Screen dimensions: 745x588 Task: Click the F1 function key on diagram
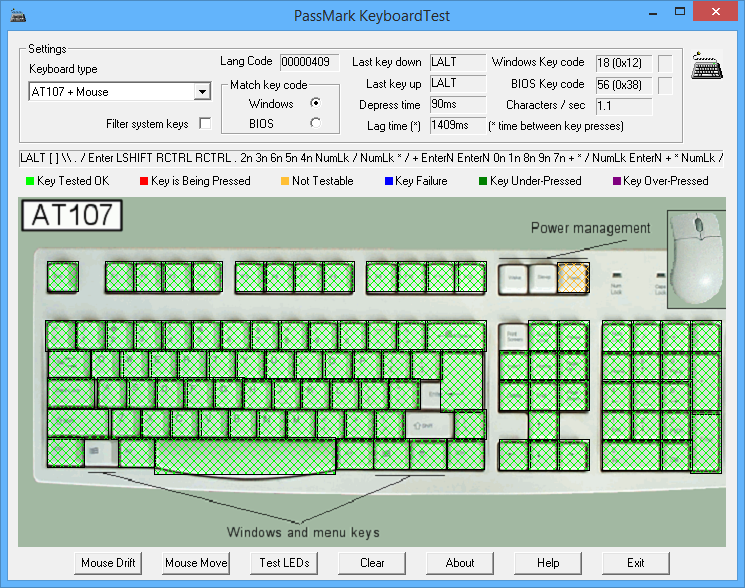(x=119, y=277)
